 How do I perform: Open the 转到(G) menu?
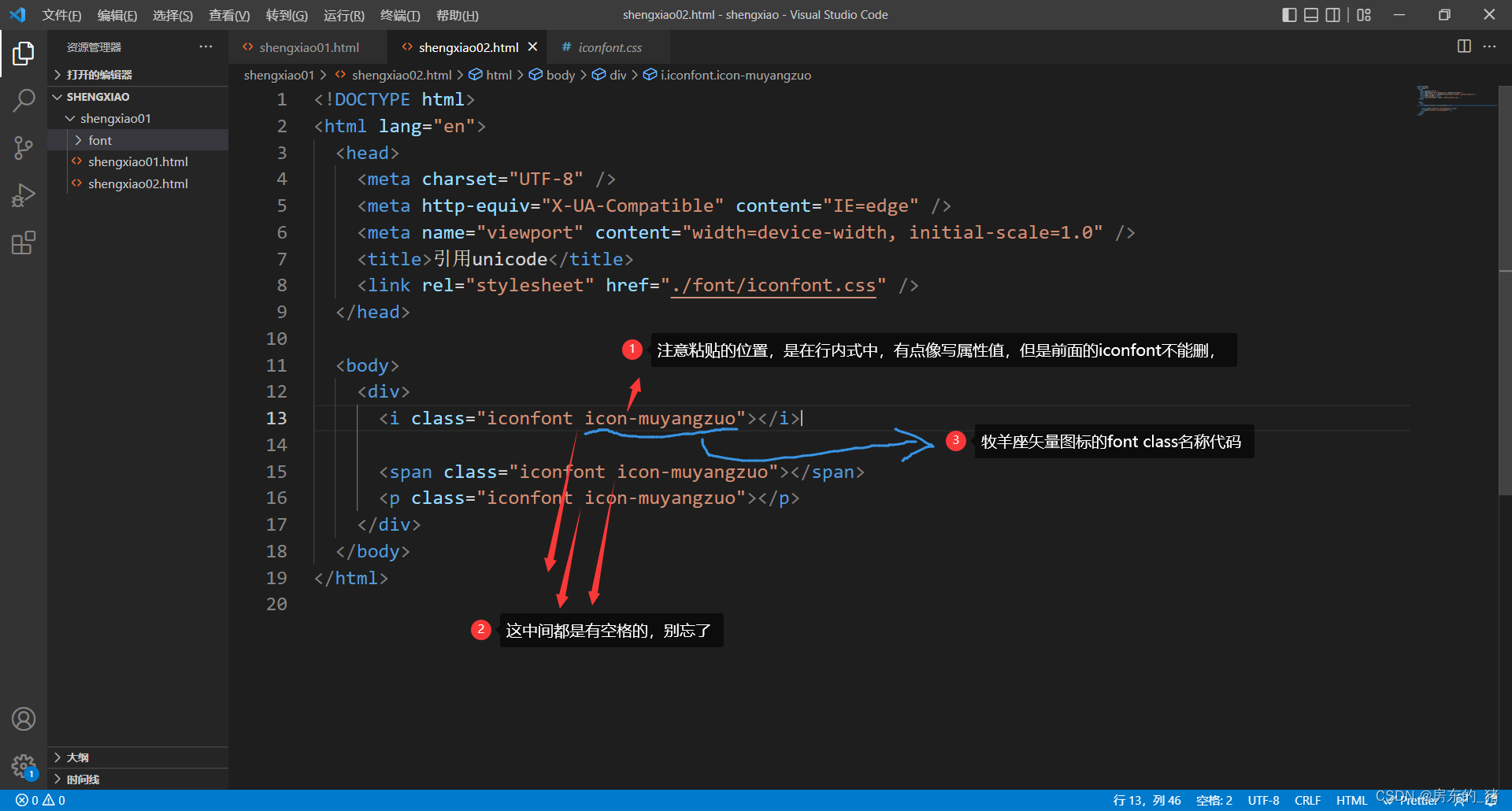point(287,15)
